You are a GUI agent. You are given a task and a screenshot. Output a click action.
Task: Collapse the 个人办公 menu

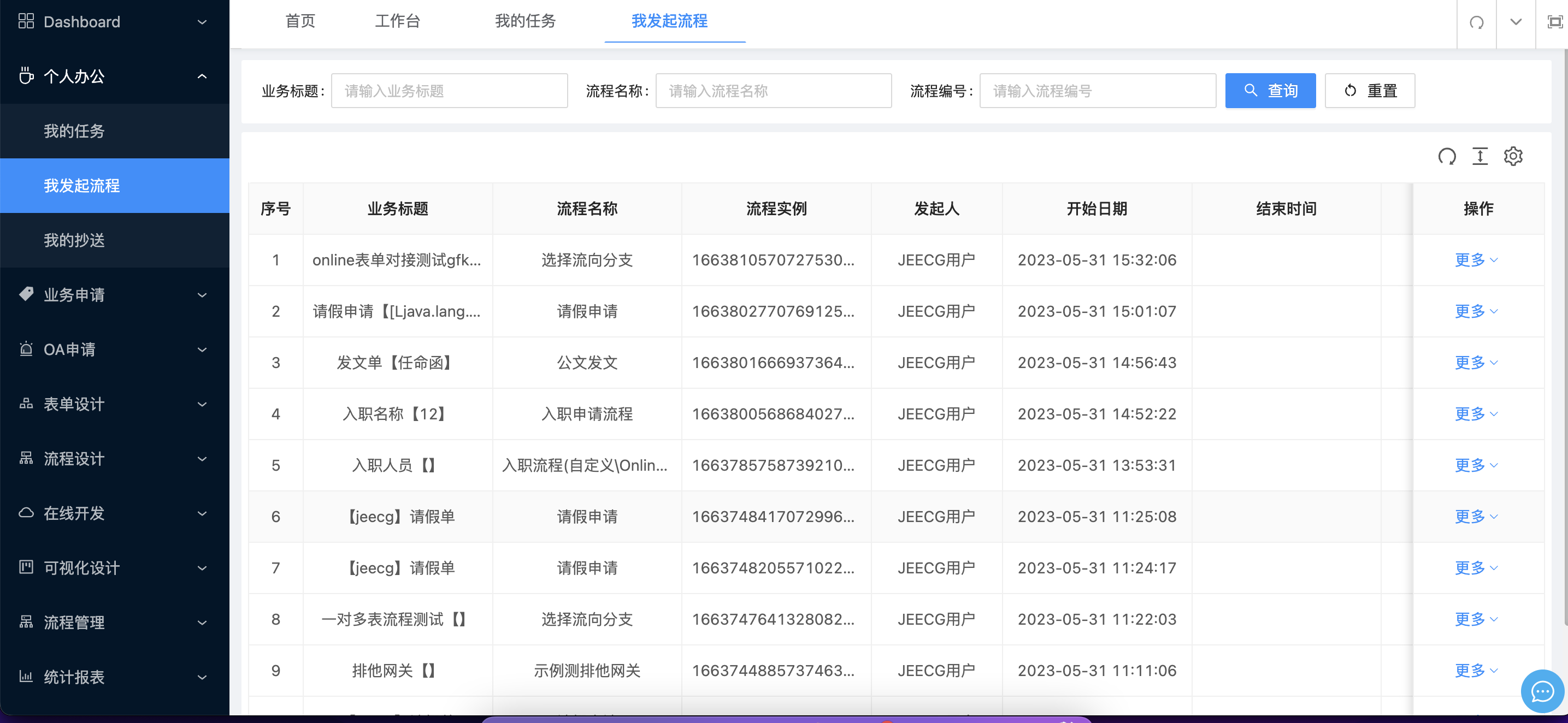pos(202,76)
